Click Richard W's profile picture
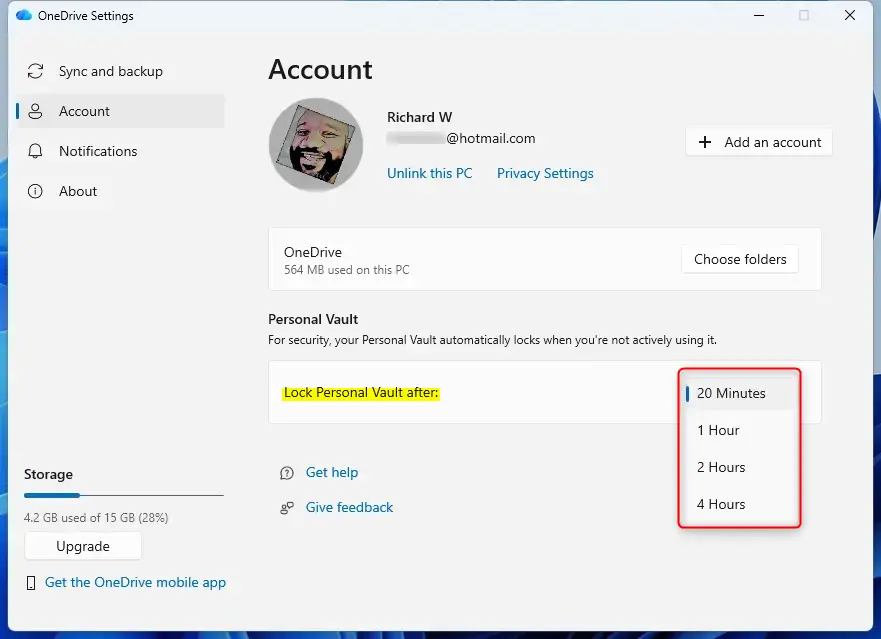 [x=316, y=145]
